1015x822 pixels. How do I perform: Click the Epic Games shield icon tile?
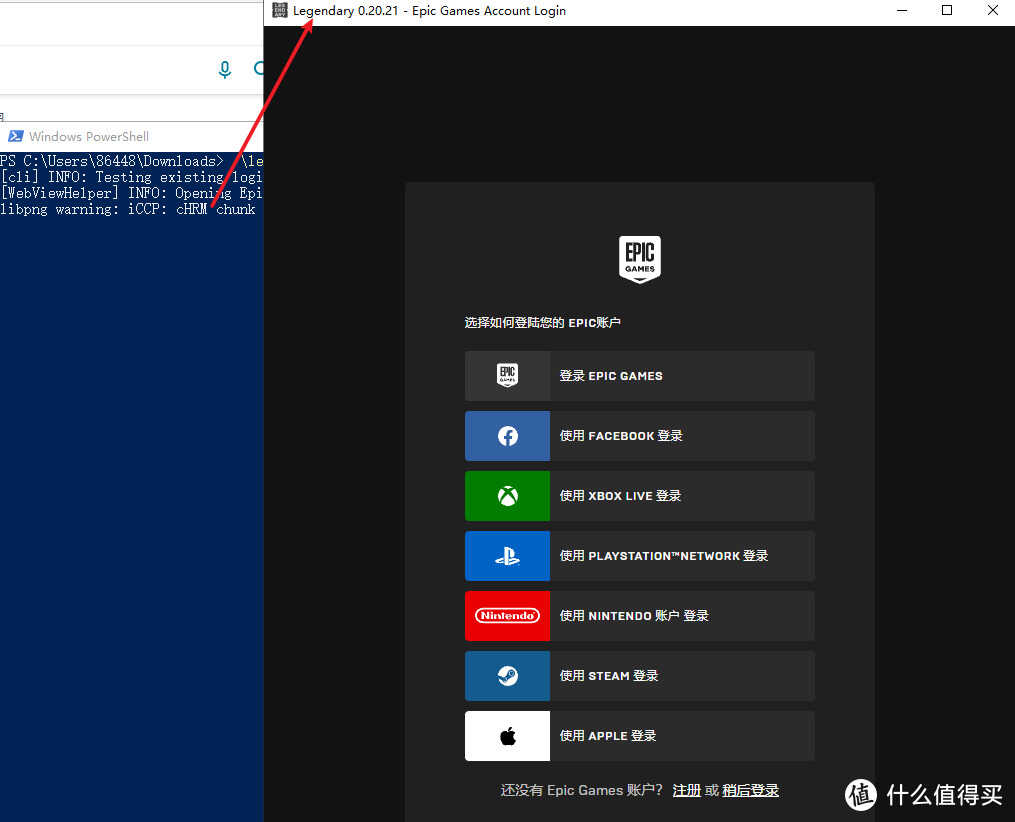[508, 375]
